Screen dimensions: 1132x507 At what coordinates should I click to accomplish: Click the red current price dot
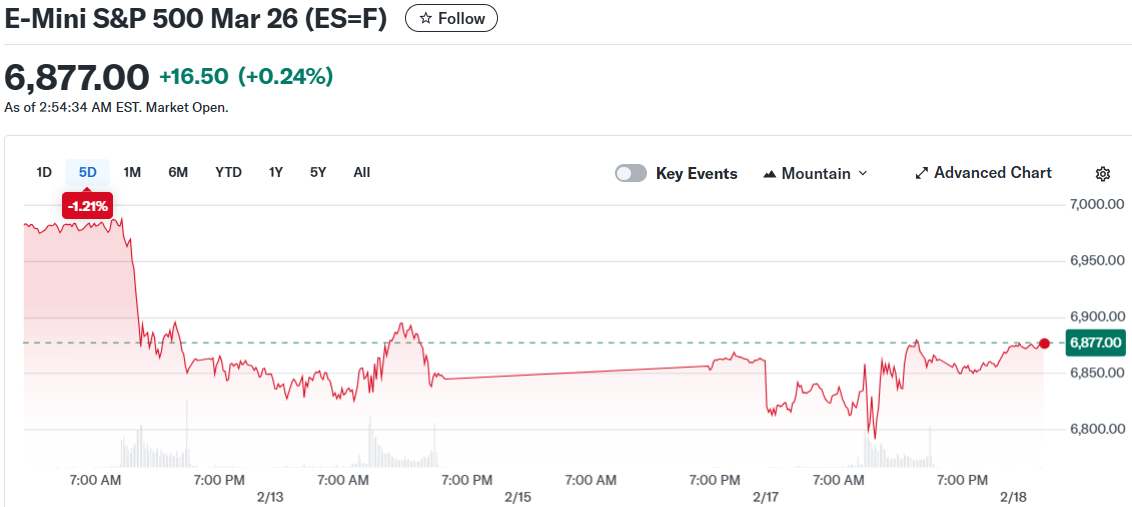tap(1044, 343)
